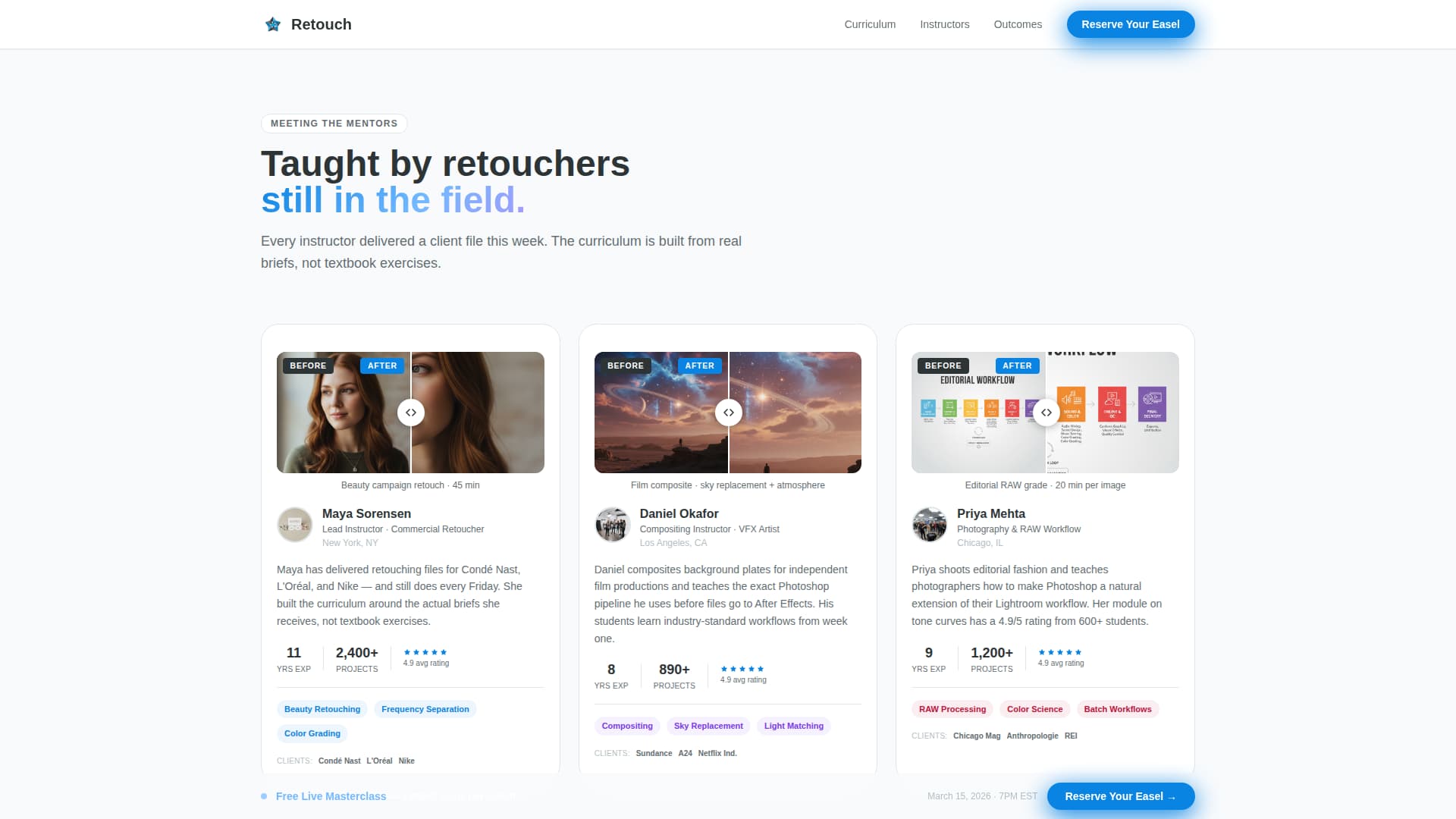Click Maya Sorensen's avatar

pyautogui.click(x=294, y=525)
